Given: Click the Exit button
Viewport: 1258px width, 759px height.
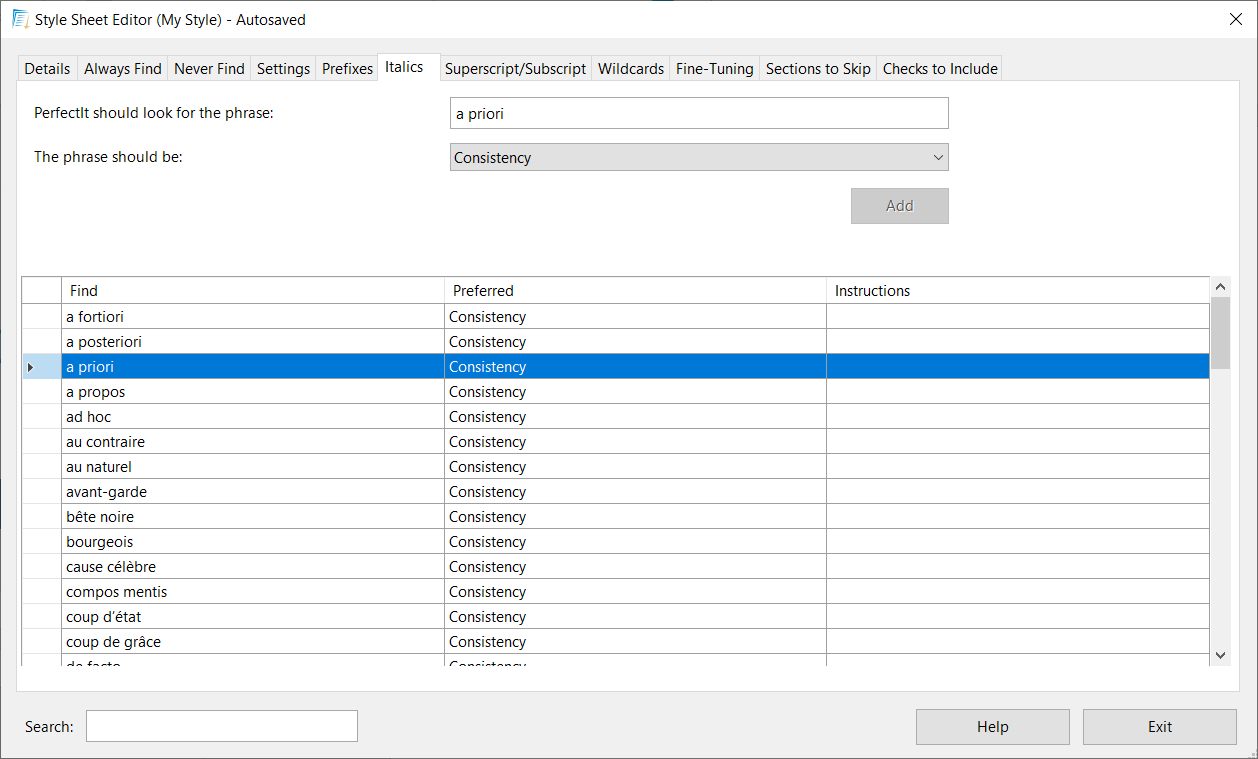Looking at the screenshot, I should (x=1159, y=727).
